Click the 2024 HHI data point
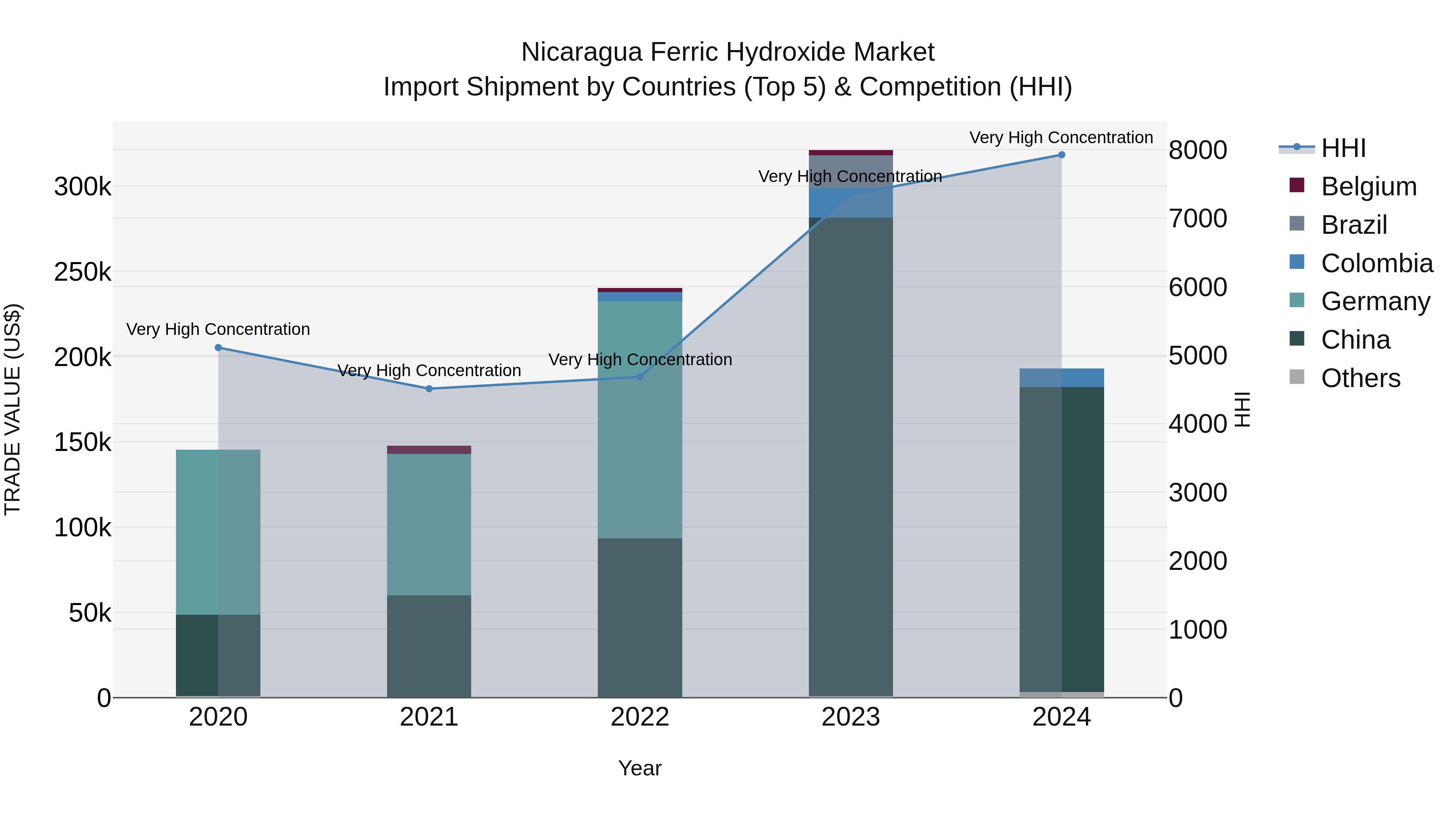This screenshot has height=819, width=1456. click(1062, 155)
